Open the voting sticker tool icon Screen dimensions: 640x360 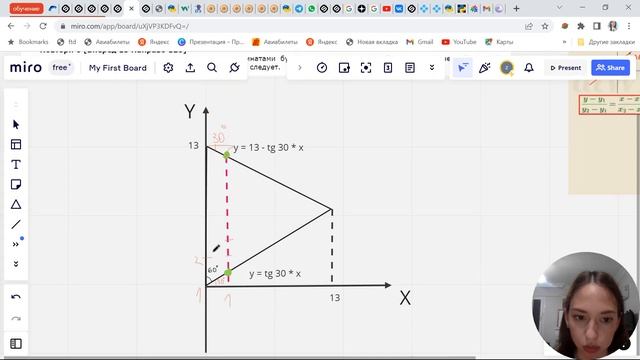tap(344, 68)
